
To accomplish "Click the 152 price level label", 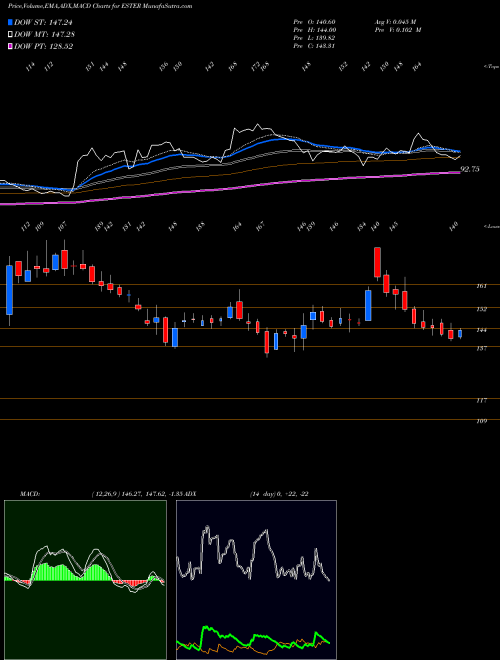I will pyautogui.click(x=481, y=309).
